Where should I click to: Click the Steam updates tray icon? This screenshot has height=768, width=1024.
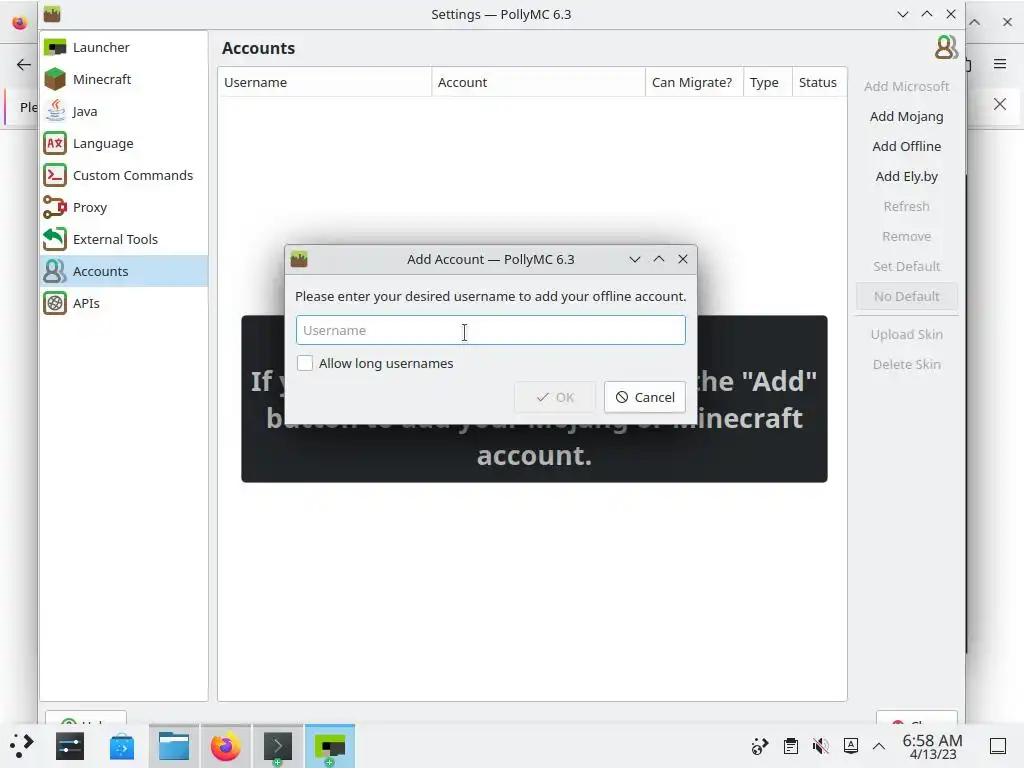coord(760,746)
